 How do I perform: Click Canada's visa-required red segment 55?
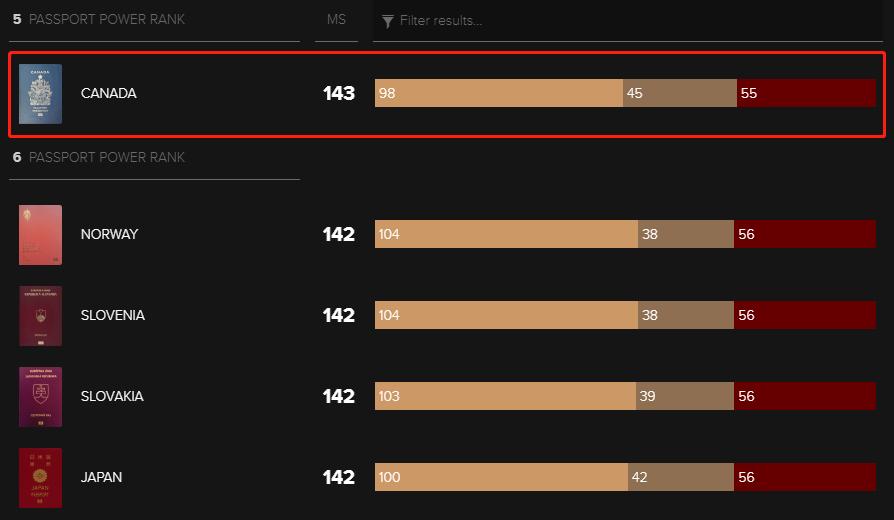[805, 93]
